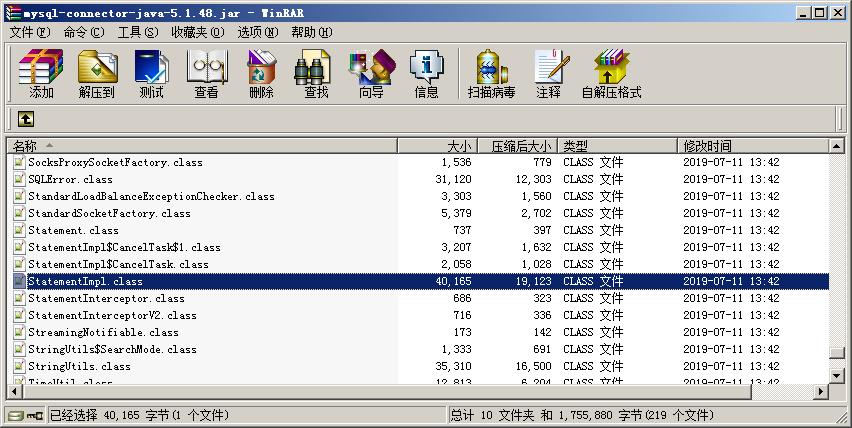Viewport: 852px width, 428px height.
Task: Click the key icon in status bar
Action: [35, 416]
